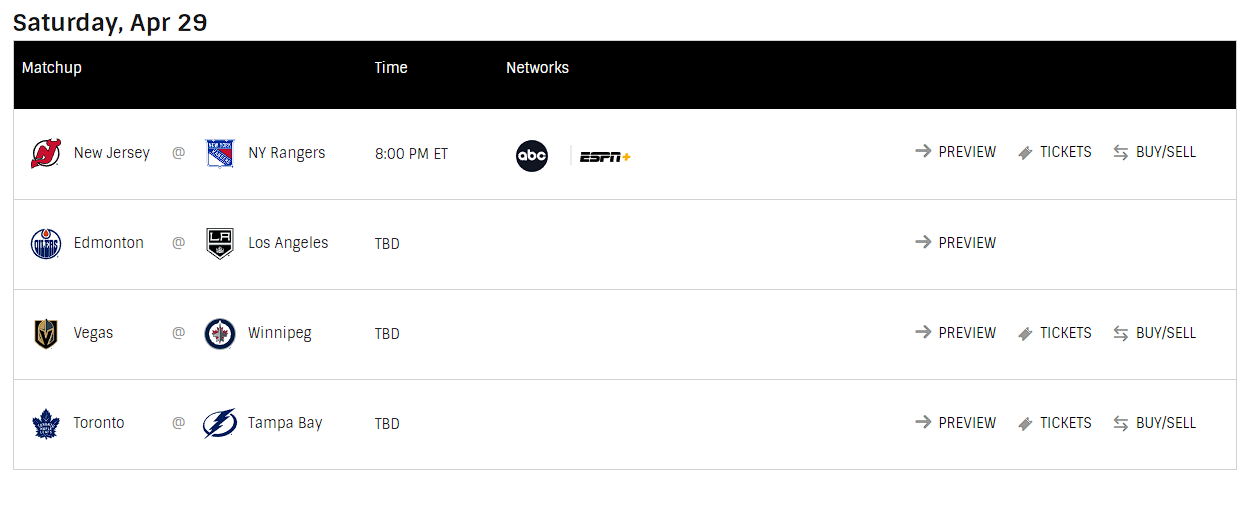Click the ABC network logo

532,156
